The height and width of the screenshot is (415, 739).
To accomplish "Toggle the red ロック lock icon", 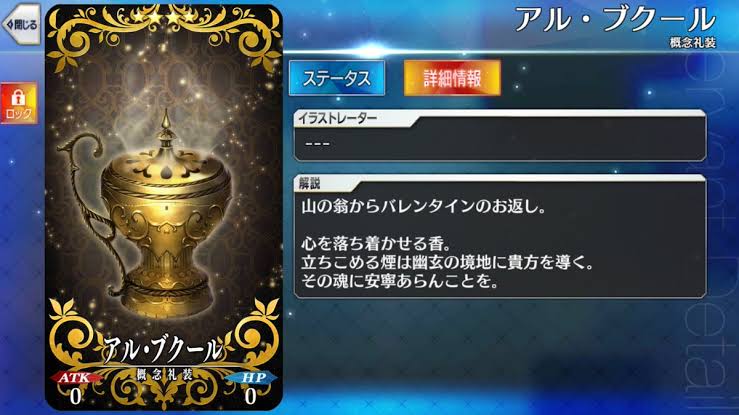I will 18,103.
